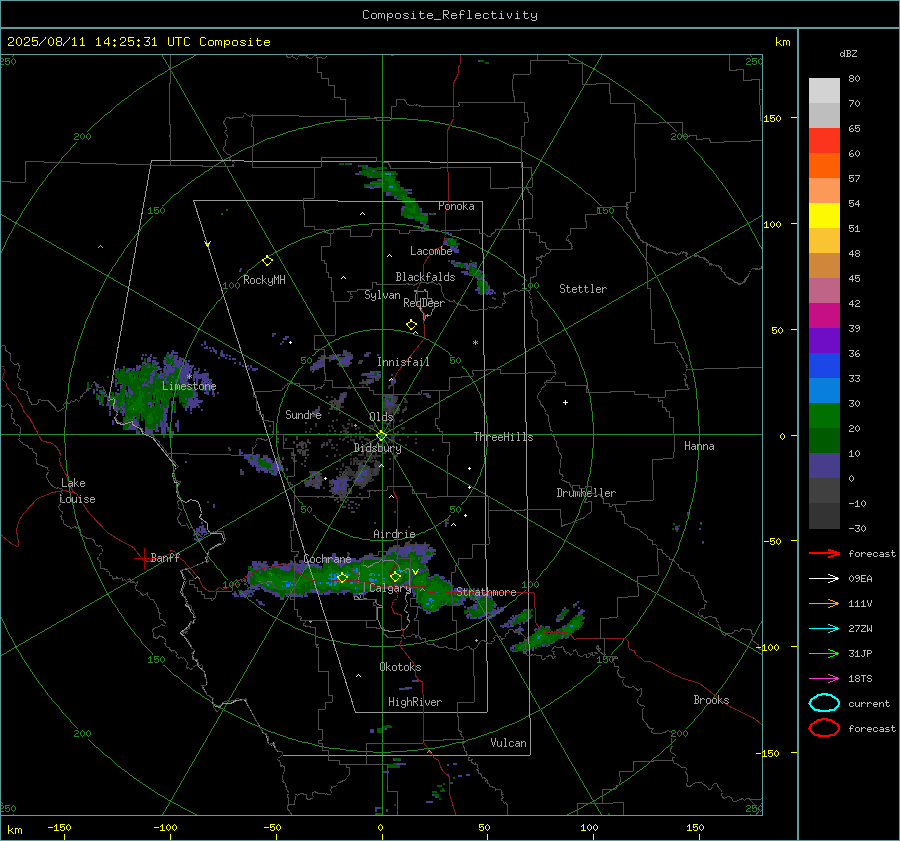Click the magenta 42 dBZ color swatch

point(824,315)
